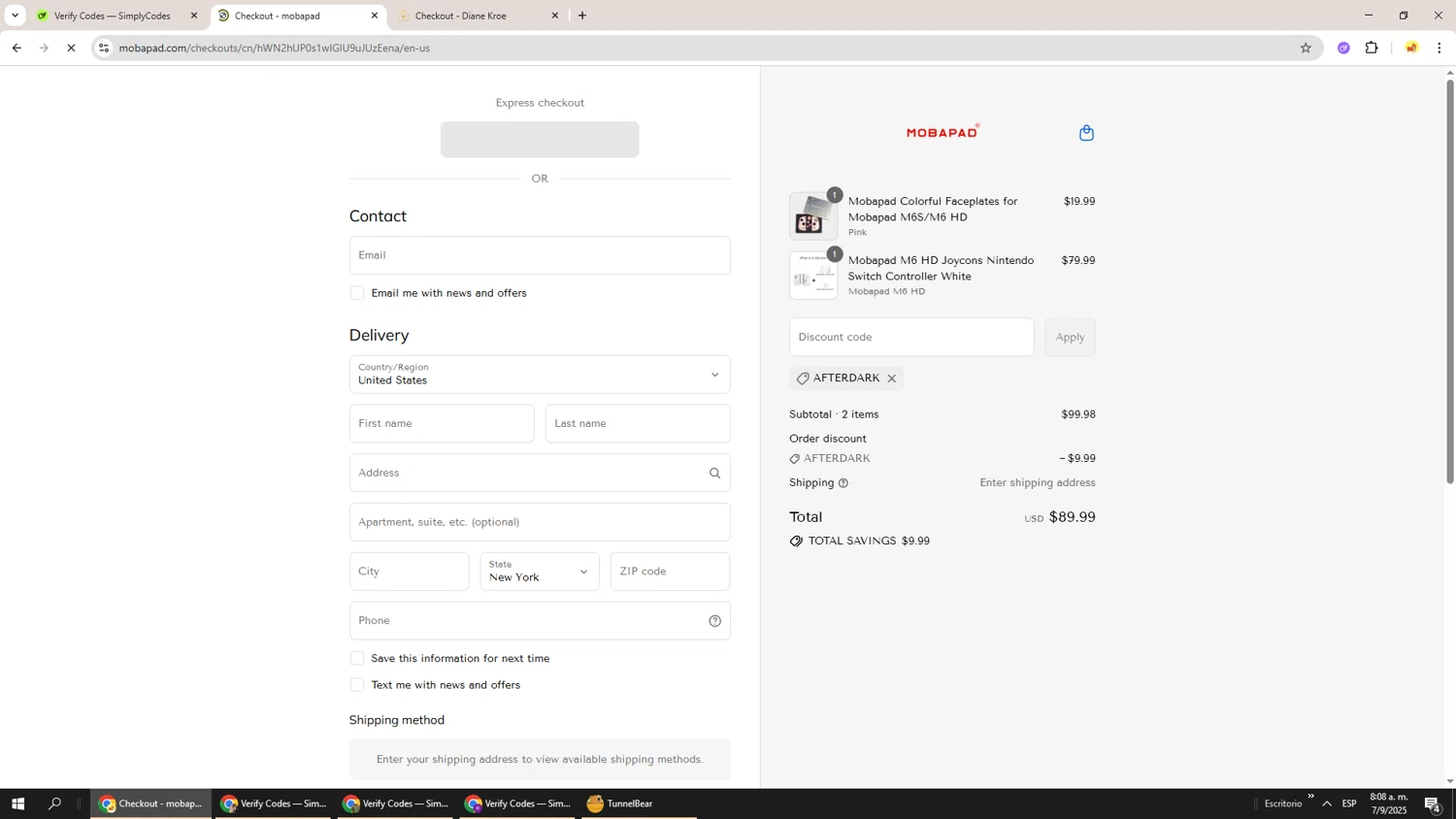Click the Colorful Faceplates product thumbnail
Image resolution: width=1456 pixels, height=819 pixels.
pos(813,216)
